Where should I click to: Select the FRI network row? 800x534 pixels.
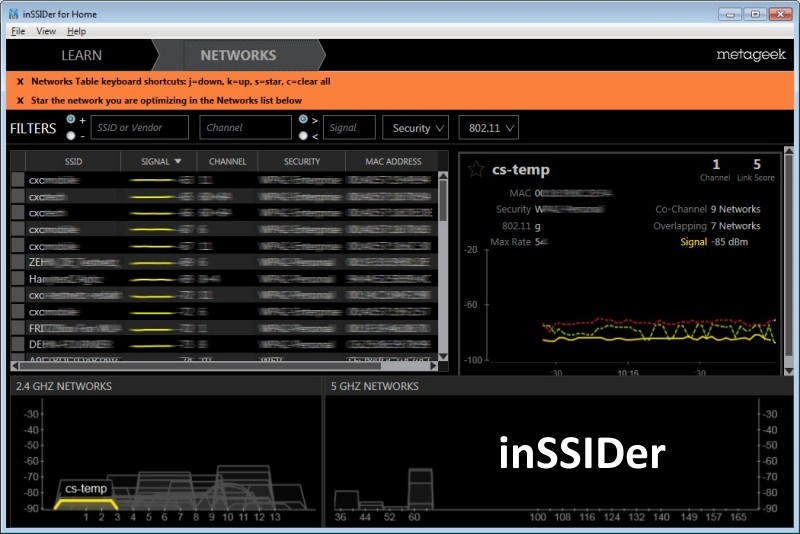224,328
